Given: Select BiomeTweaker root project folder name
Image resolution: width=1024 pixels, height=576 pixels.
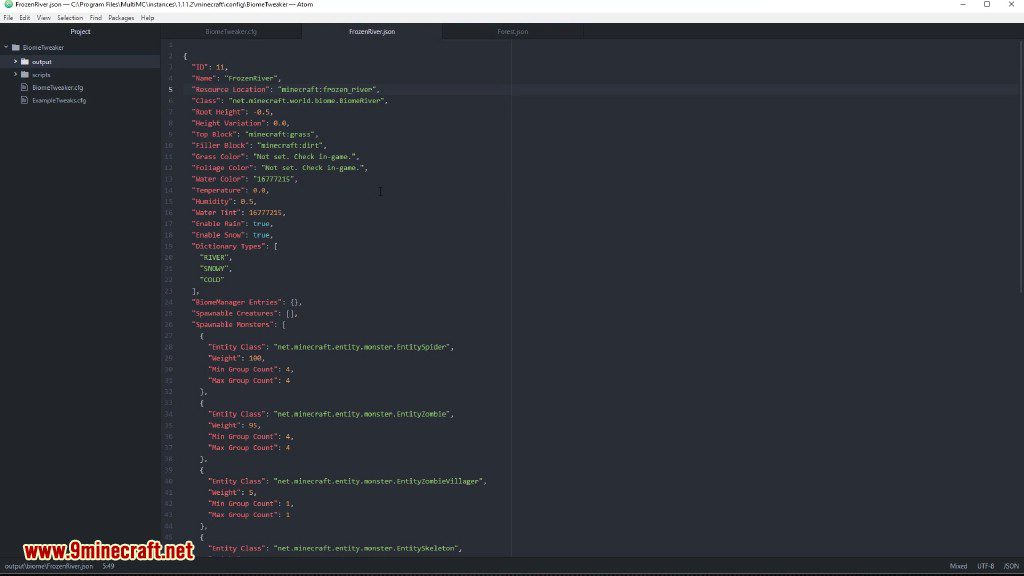Looking at the screenshot, I should point(43,48).
